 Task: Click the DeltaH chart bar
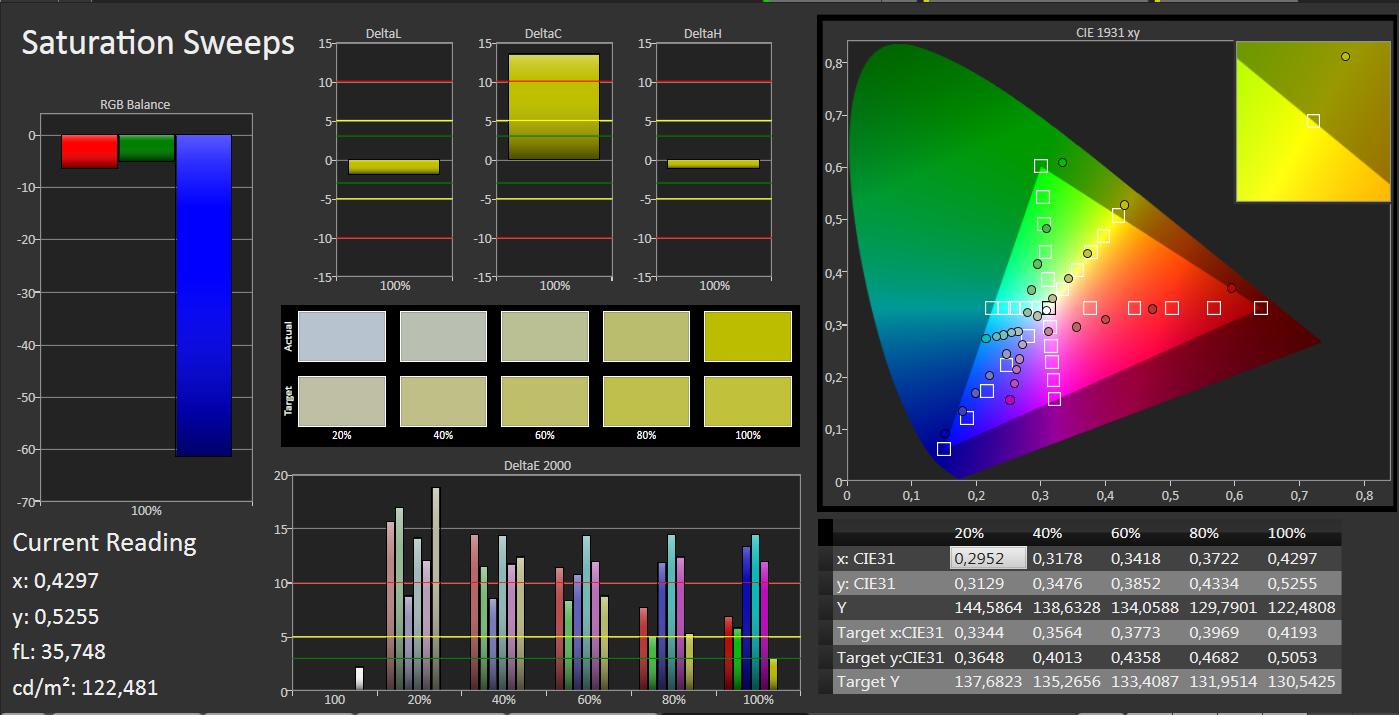(x=714, y=164)
